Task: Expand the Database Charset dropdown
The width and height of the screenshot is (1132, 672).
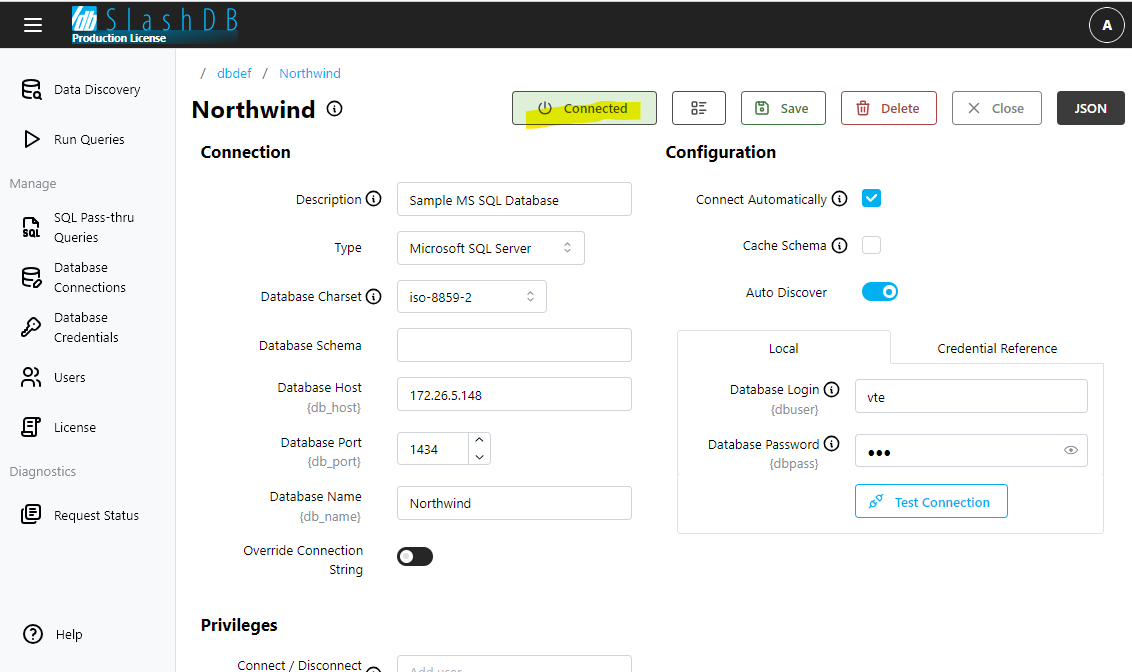Action: pos(472,296)
